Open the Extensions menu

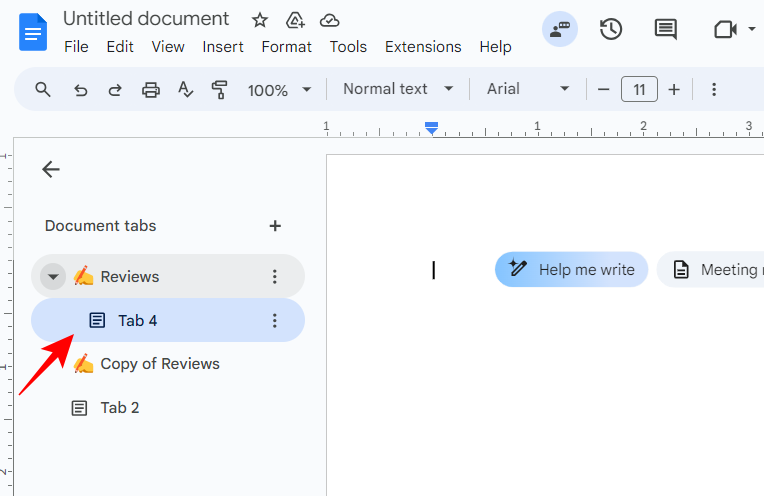click(422, 47)
